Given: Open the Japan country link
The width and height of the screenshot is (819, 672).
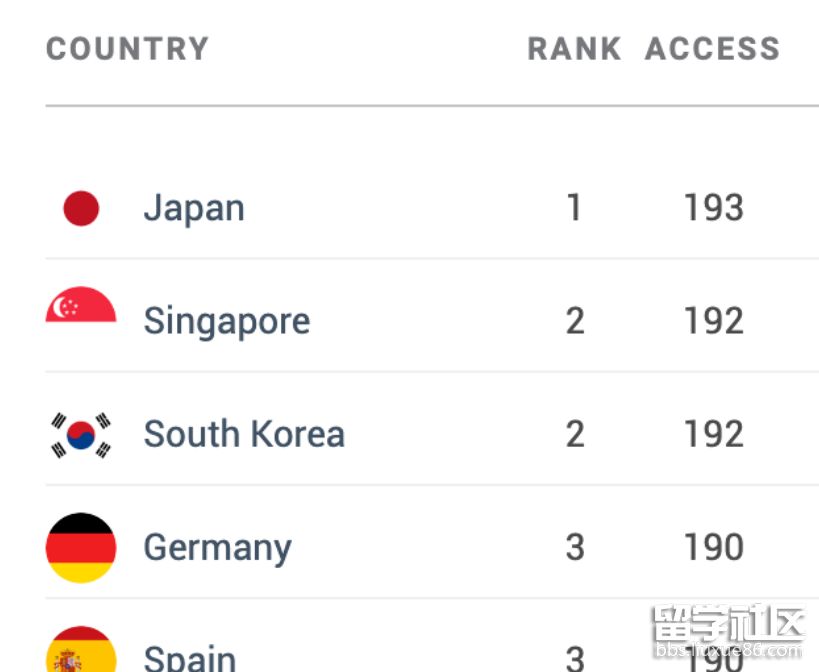Looking at the screenshot, I should pos(194,208).
